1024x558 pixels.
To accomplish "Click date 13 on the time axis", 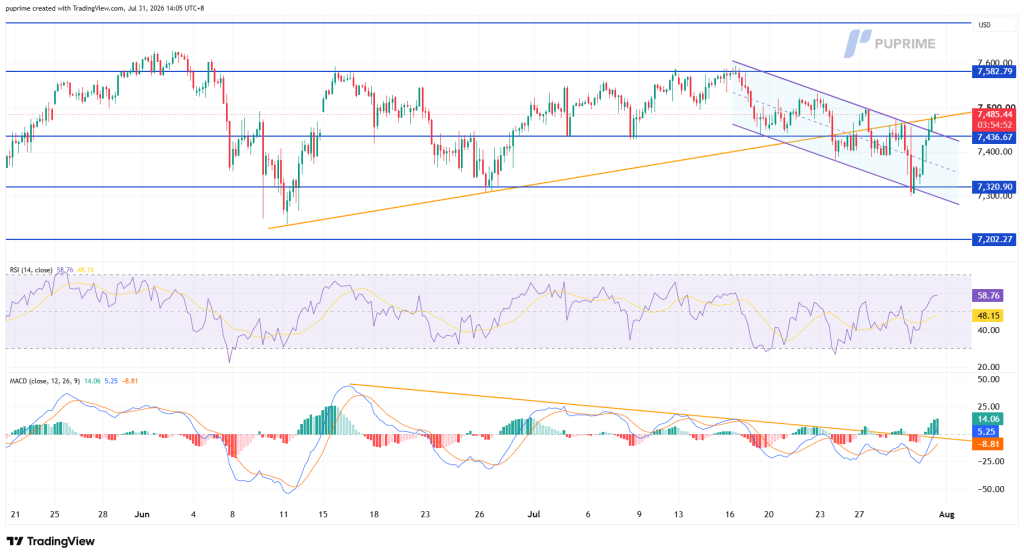I will [x=679, y=514].
